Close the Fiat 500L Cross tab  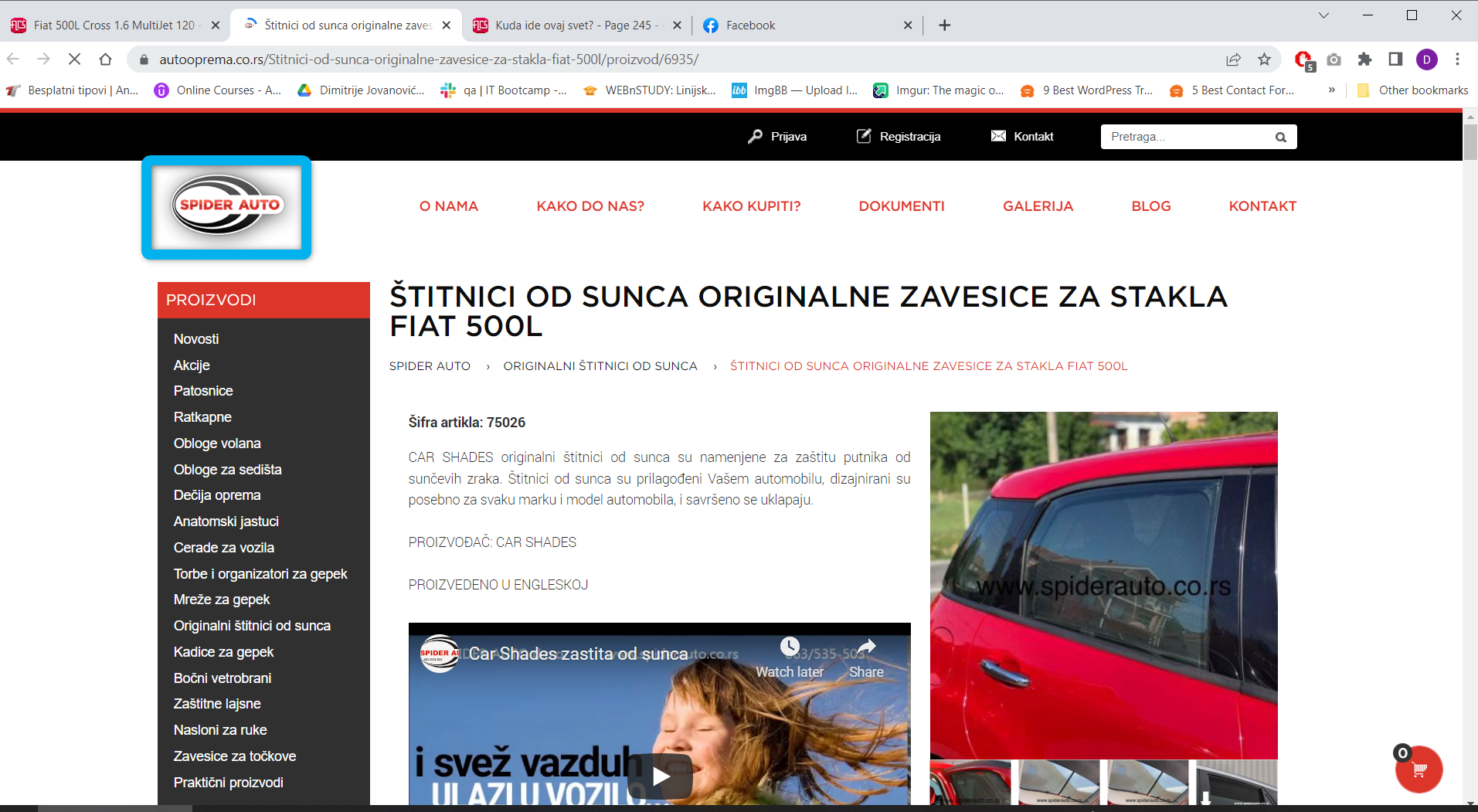[216, 25]
